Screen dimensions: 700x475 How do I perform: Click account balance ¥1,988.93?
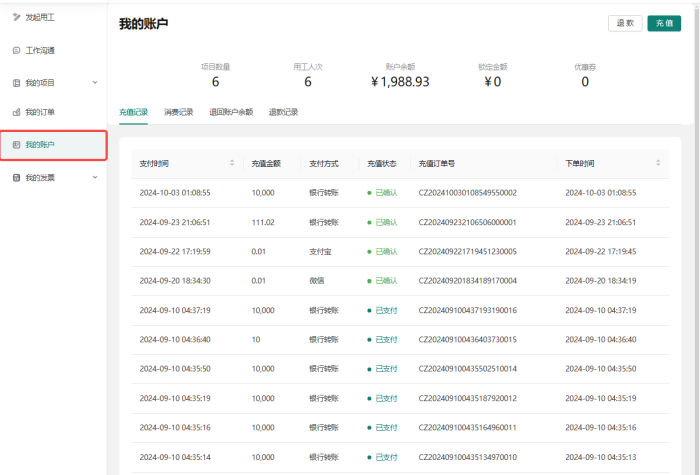400,82
